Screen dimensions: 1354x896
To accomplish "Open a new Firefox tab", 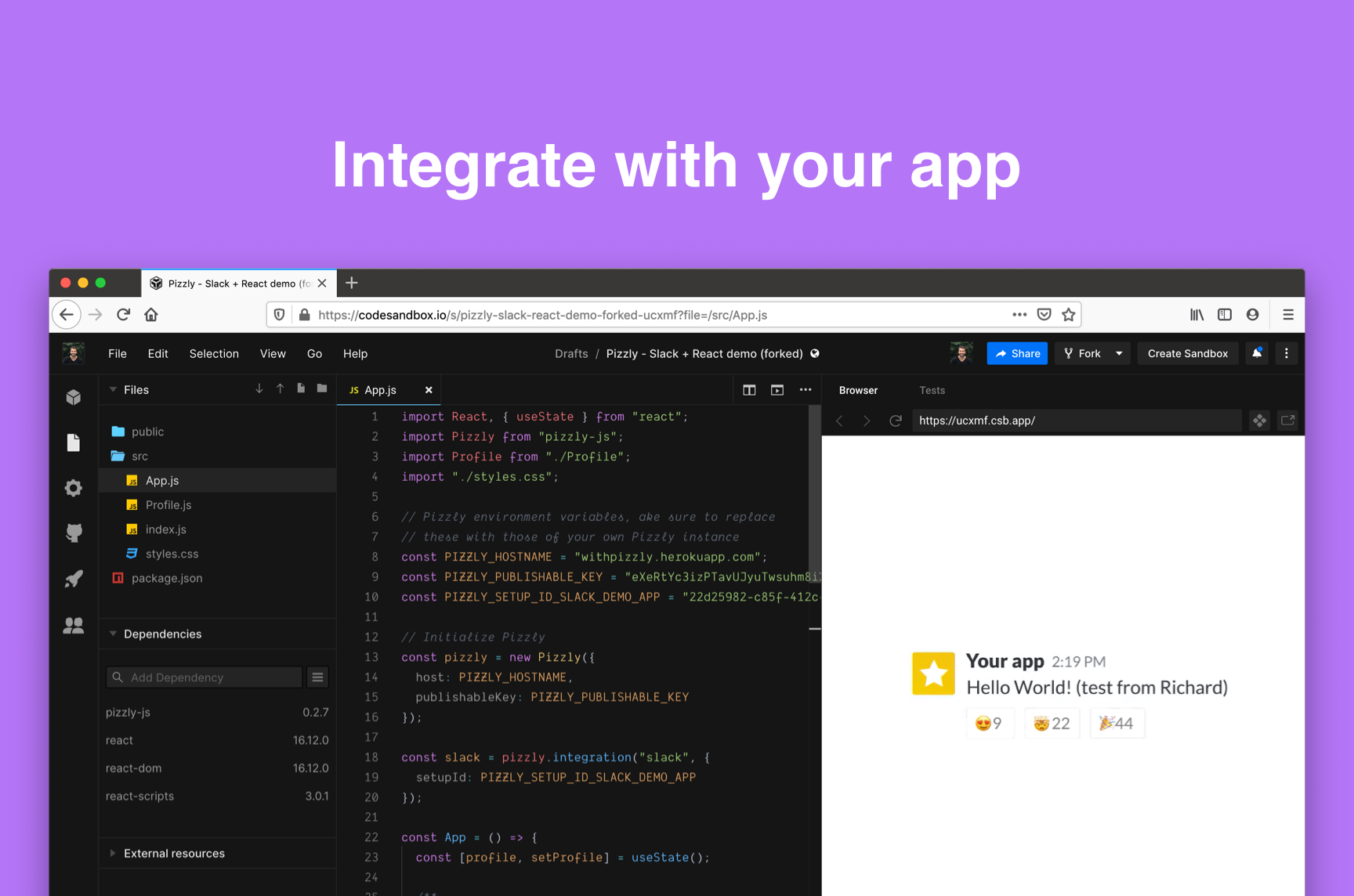I will point(352,283).
